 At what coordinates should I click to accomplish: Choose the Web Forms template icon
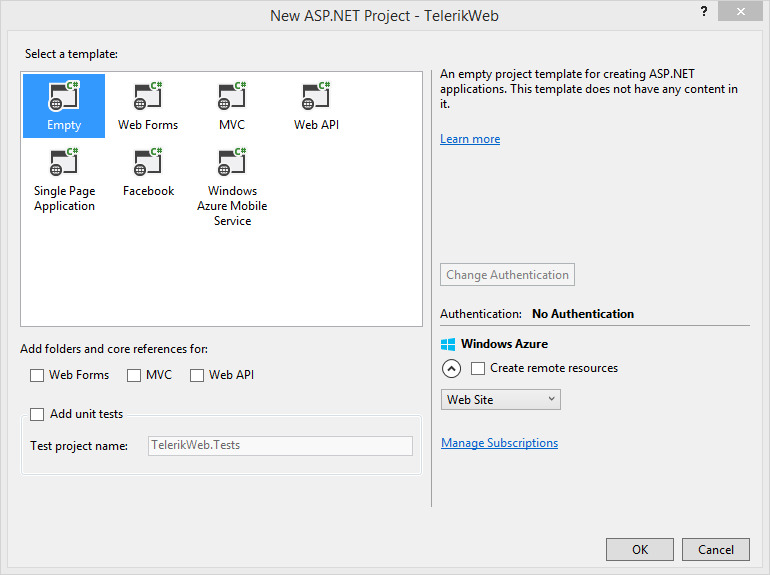(148, 96)
